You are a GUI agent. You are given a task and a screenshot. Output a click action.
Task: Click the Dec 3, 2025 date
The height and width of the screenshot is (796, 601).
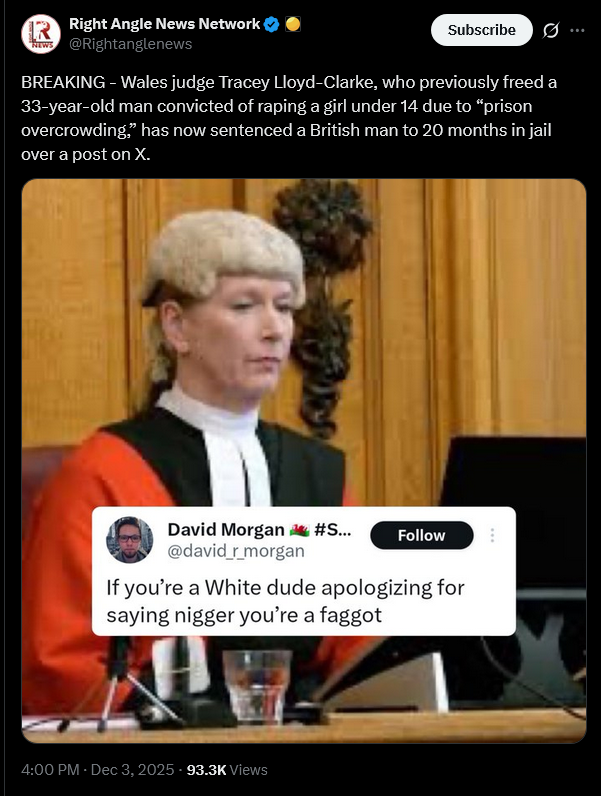[x=132, y=770]
